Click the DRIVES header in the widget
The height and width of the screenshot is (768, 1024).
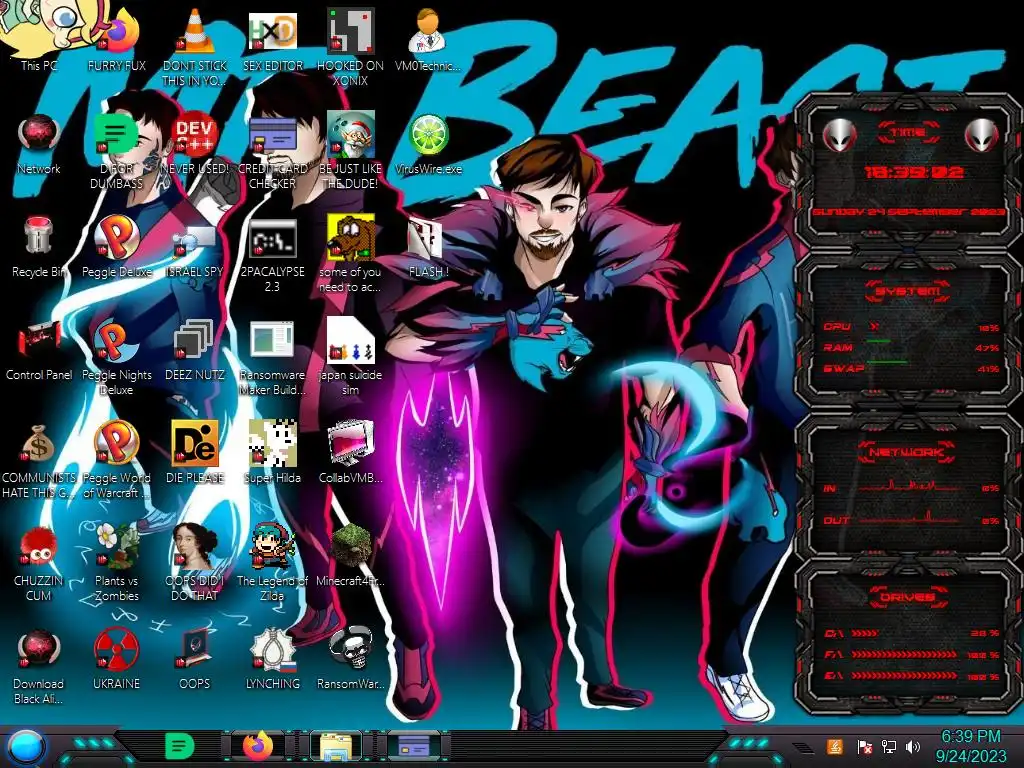(x=908, y=597)
